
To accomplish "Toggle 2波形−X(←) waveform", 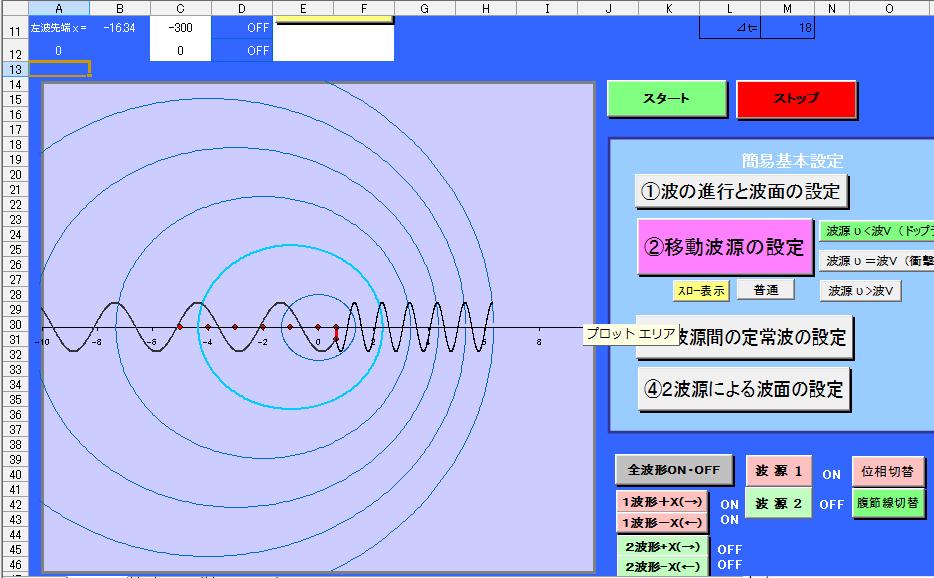I will (662, 566).
